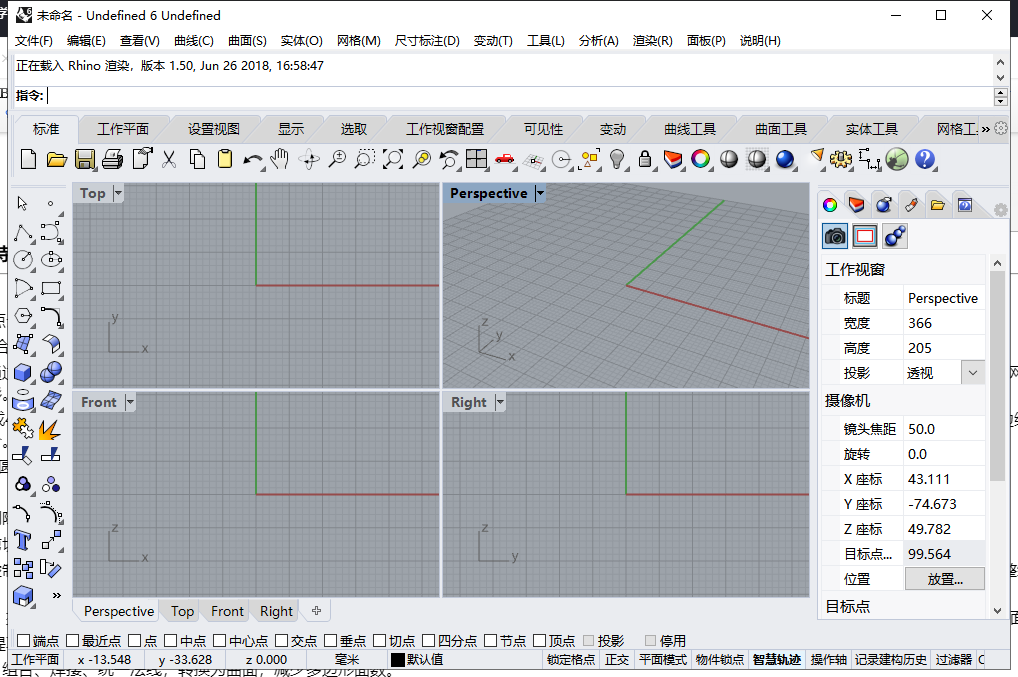
Task: Expand hidden toolbar tabs with the » arrow
Action: point(986,129)
